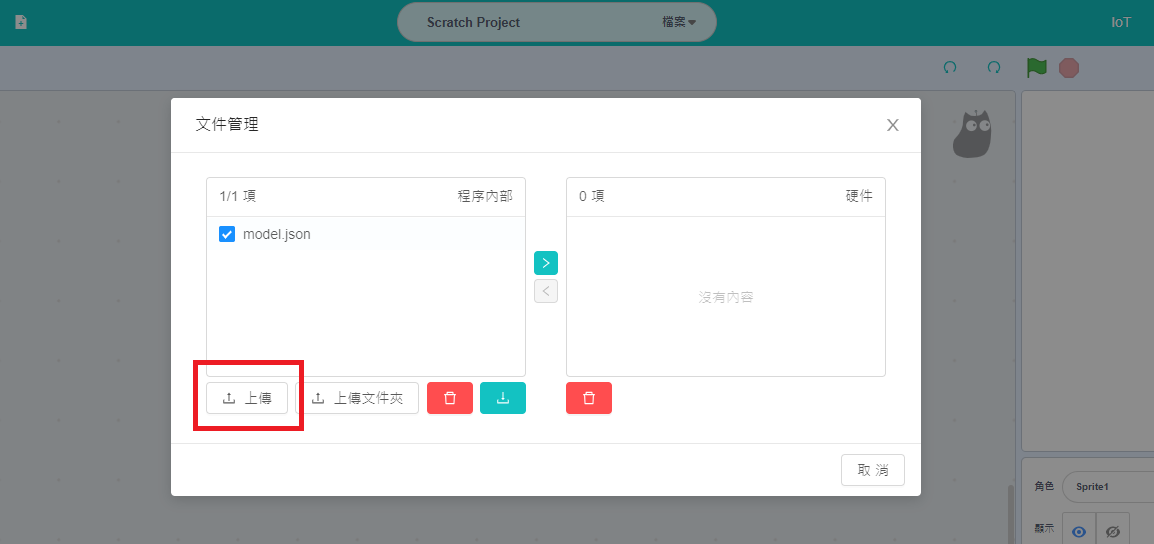Click the 1/1 項 count text
The image size is (1154, 544).
tap(238, 197)
